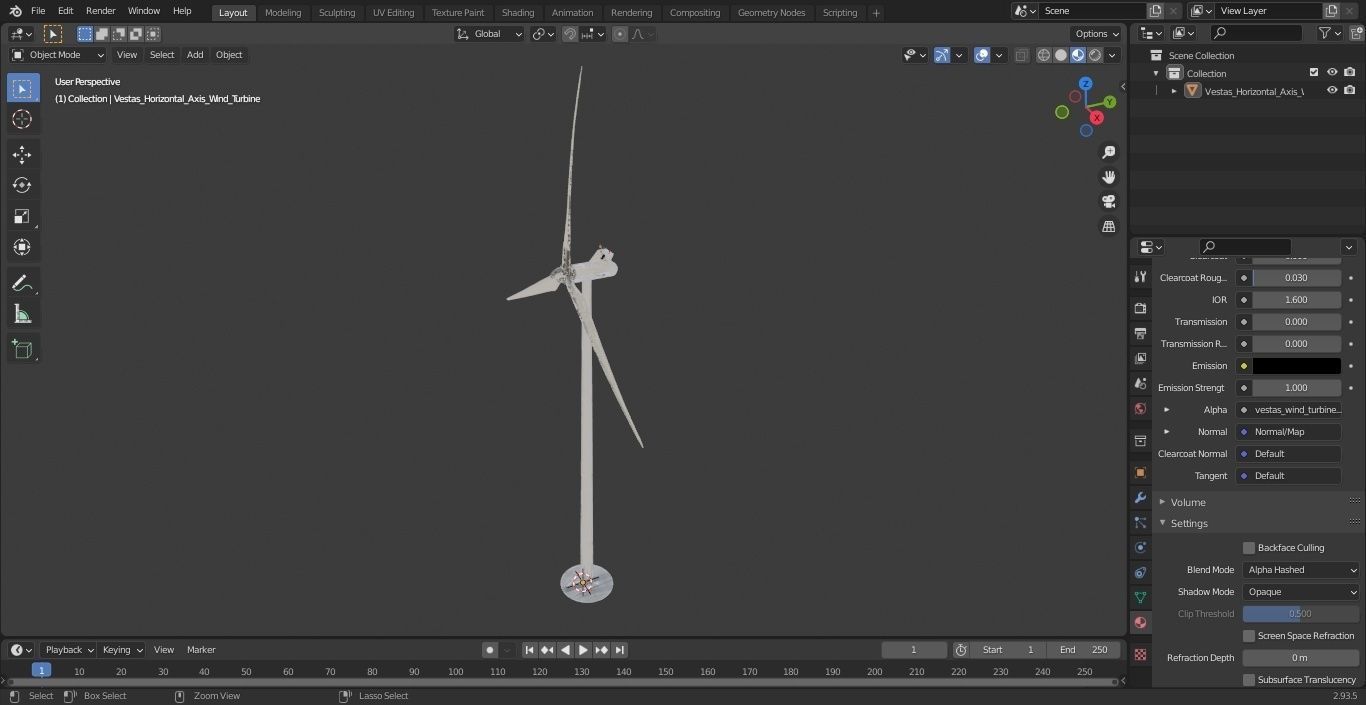
Task: Open the Output properties tab
Action: [x=1140, y=333]
